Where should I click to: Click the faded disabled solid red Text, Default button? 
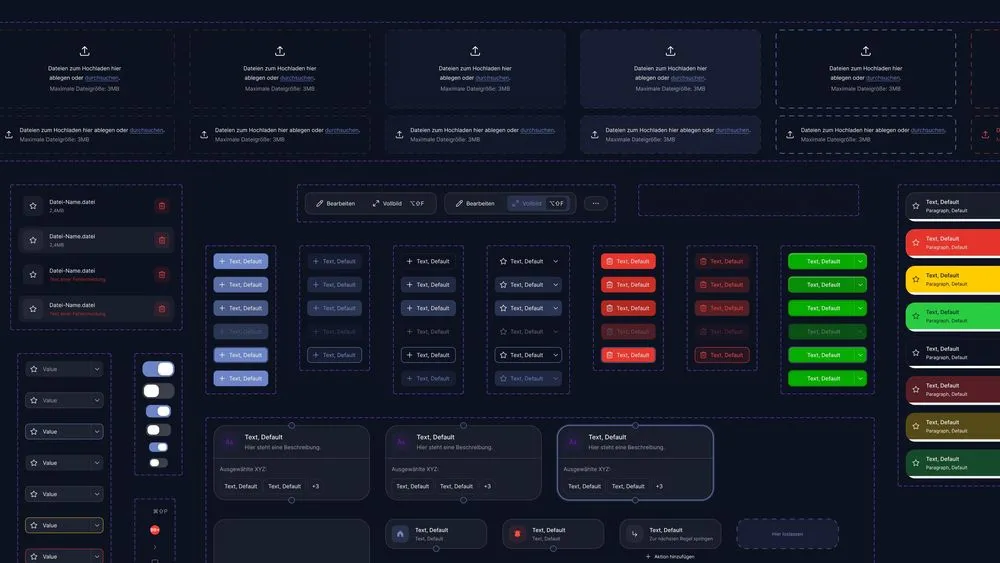tap(628, 332)
